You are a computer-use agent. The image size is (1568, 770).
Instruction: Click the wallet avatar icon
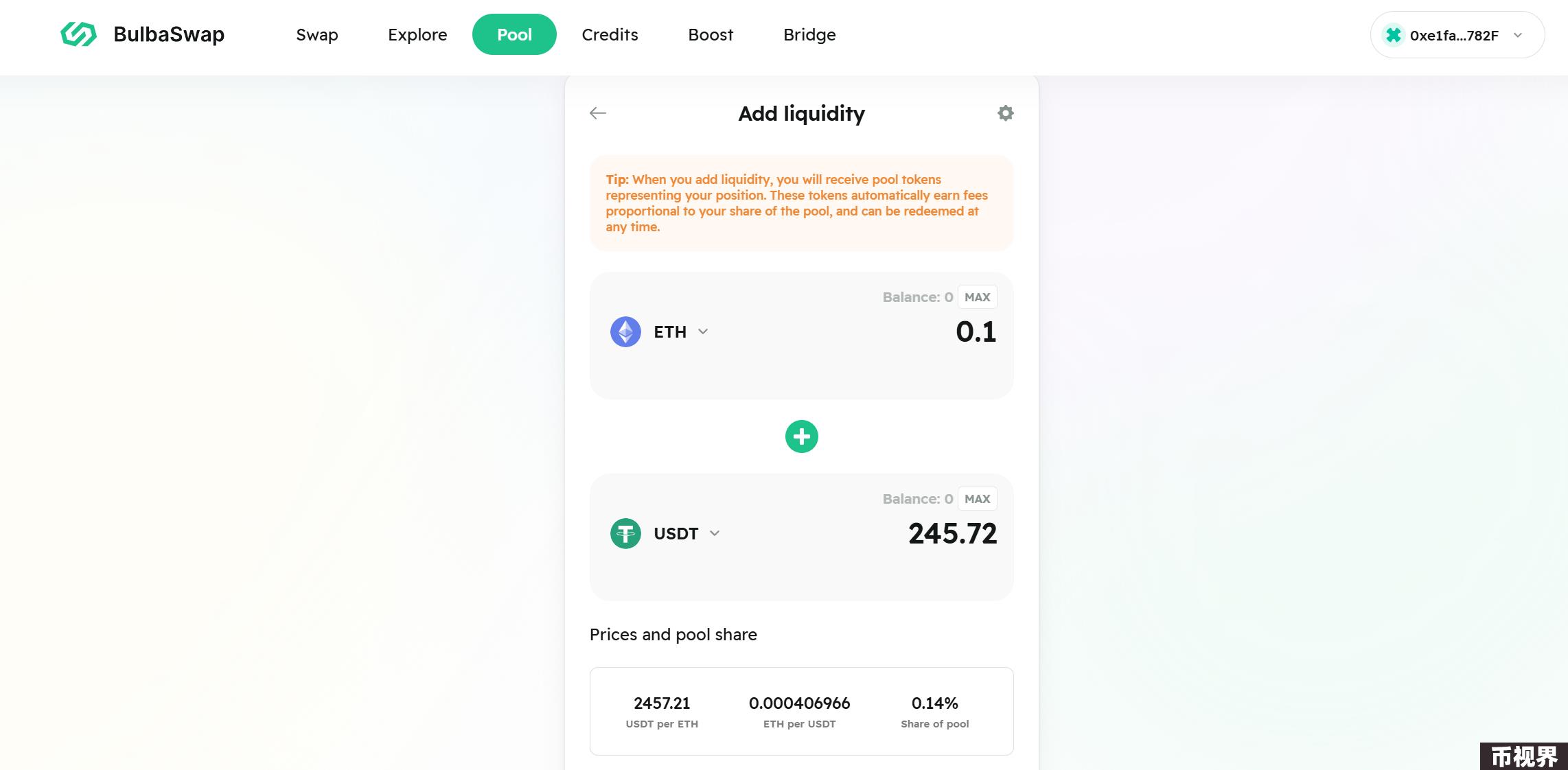pyautogui.click(x=1393, y=35)
